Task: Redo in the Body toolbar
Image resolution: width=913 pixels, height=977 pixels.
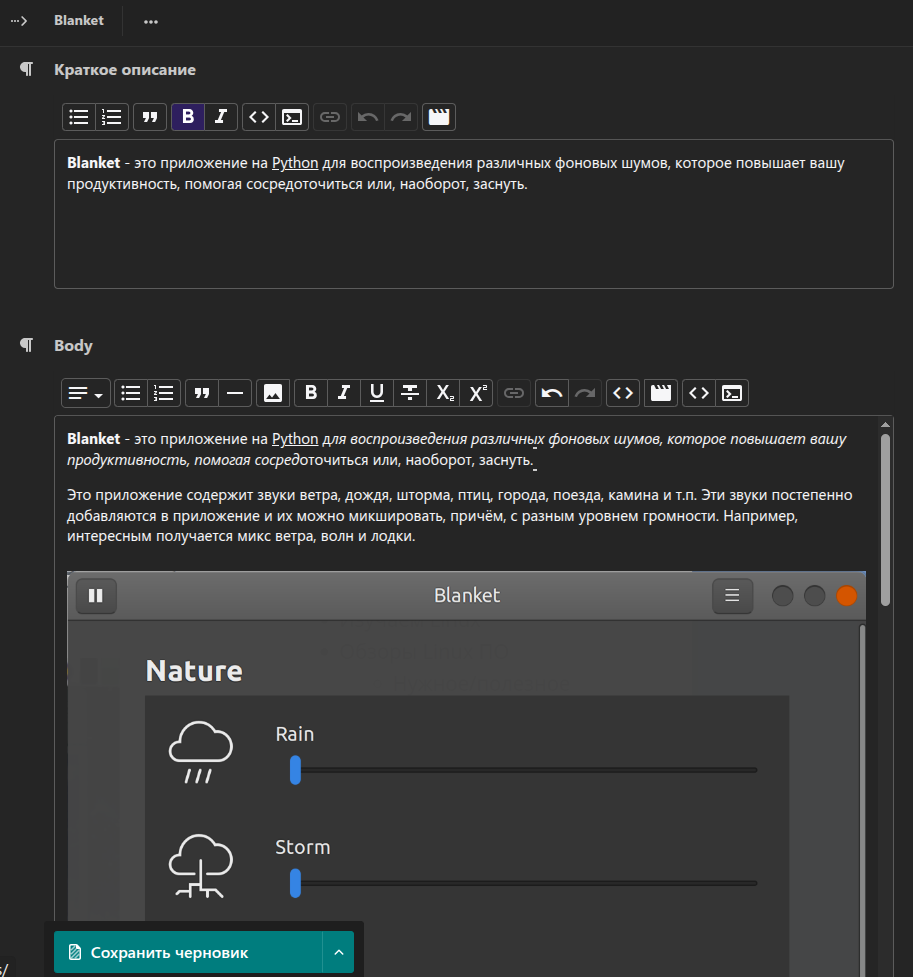Action: [x=585, y=393]
